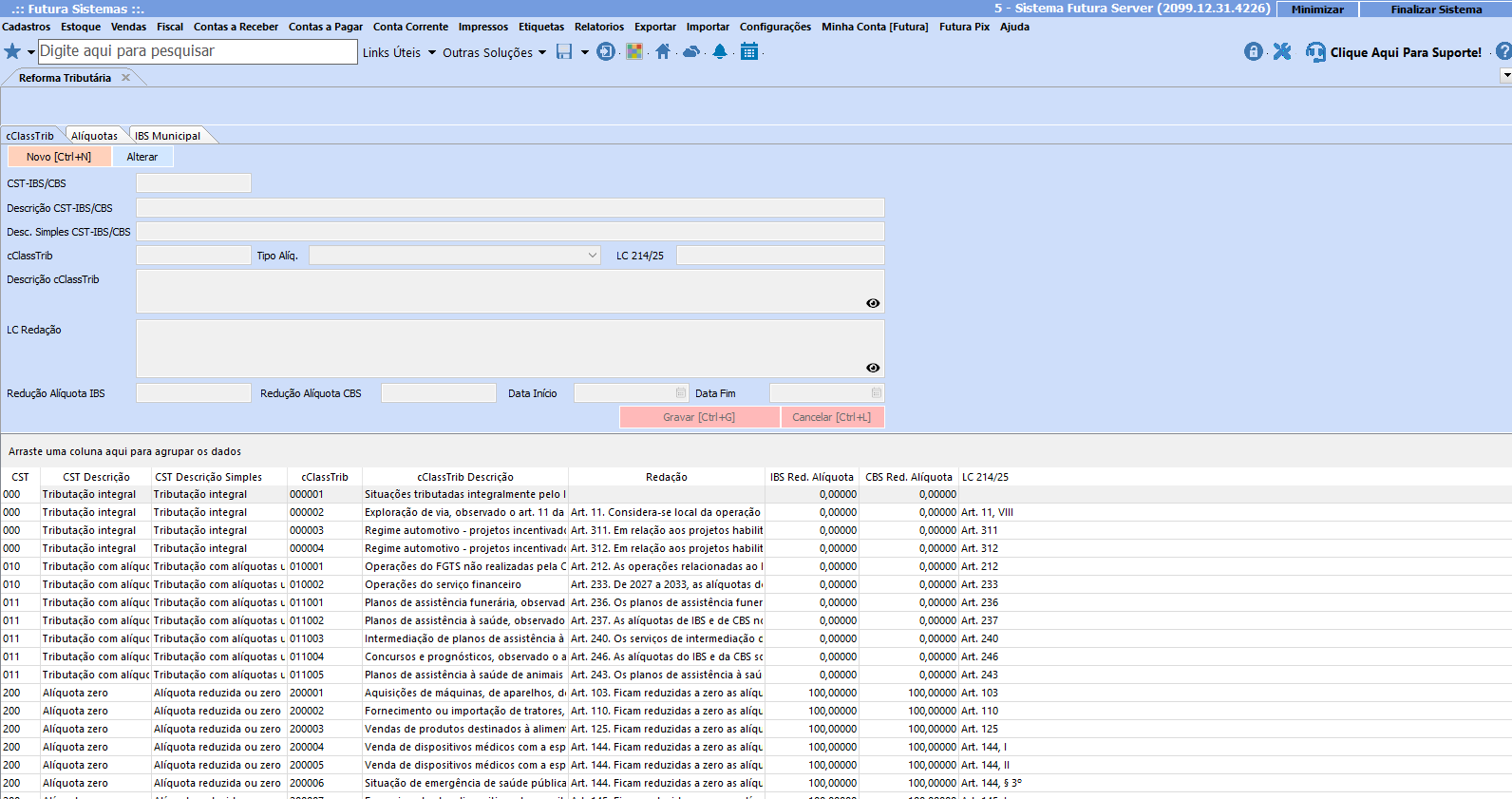The image size is (1512, 799).
Task: Open the Data Início date picker
Action: tap(681, 393)
